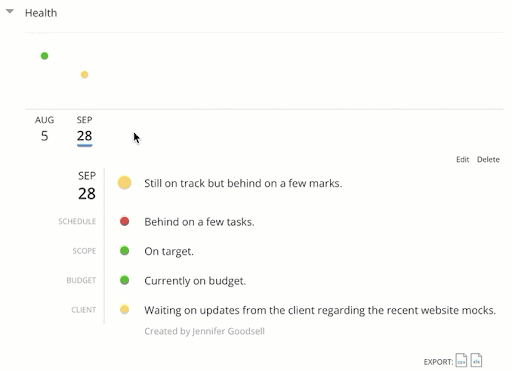512x371 pixels.
Task: Click the green Scope status dot
Action: point(124,251)
